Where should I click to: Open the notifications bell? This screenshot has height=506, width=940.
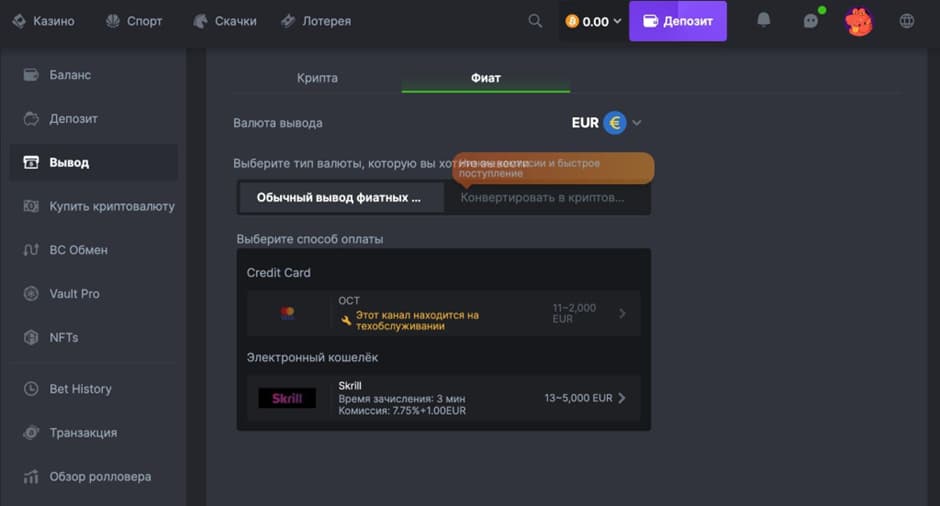[x=764, y=21]
